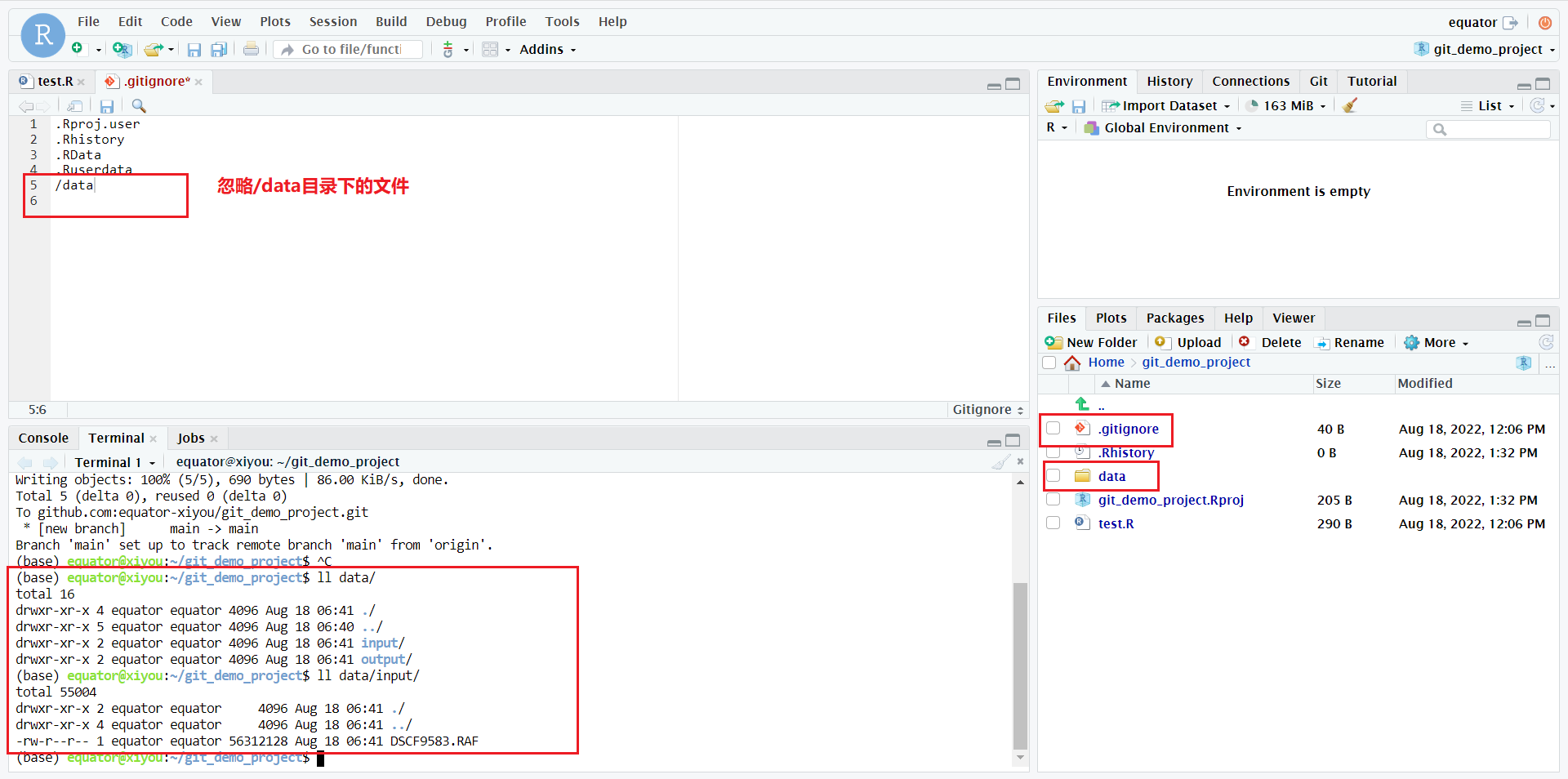
Task: Open the List view dropdown
Action: (1488, 106)
